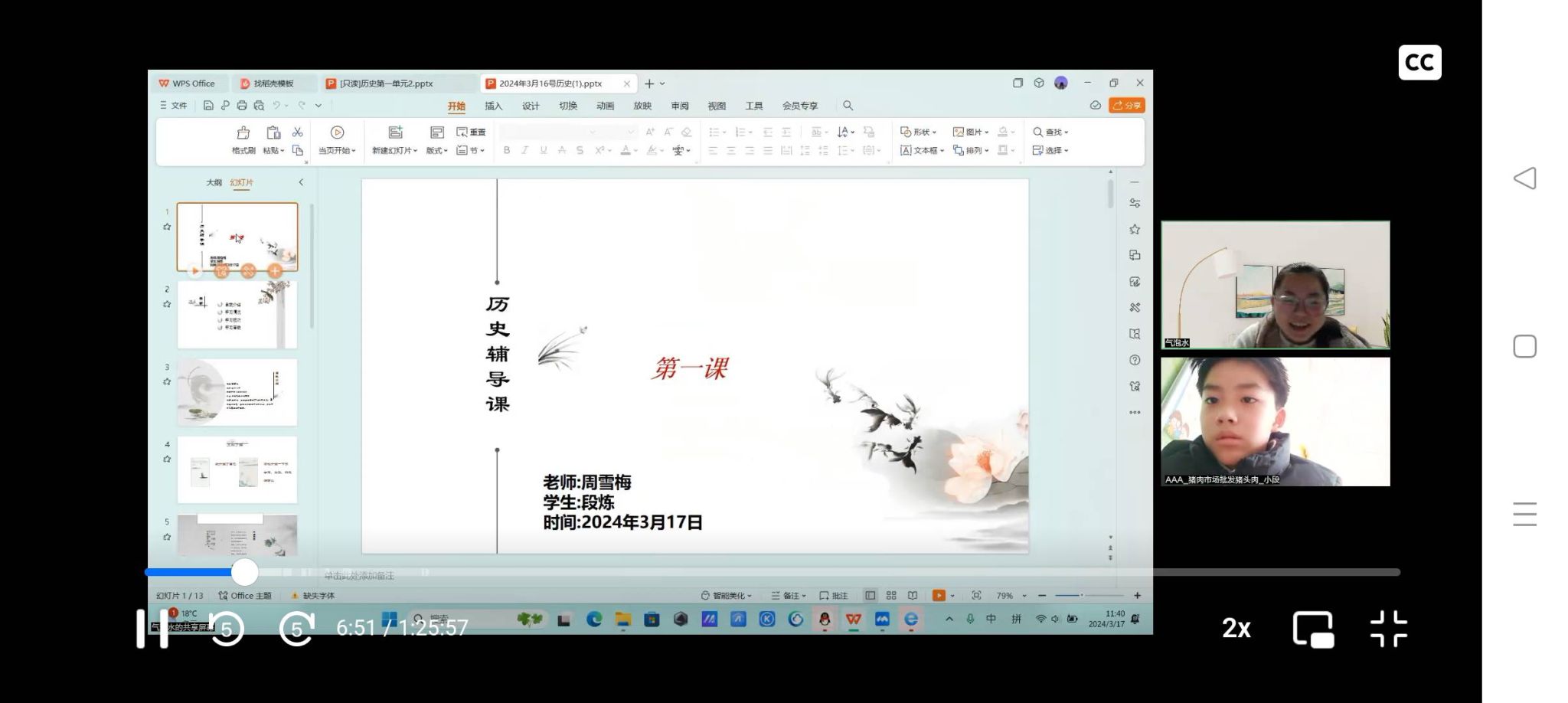Switch to the 设计 ribbon tab
This screenshot has height=703, width=1568.
[531, 106]
